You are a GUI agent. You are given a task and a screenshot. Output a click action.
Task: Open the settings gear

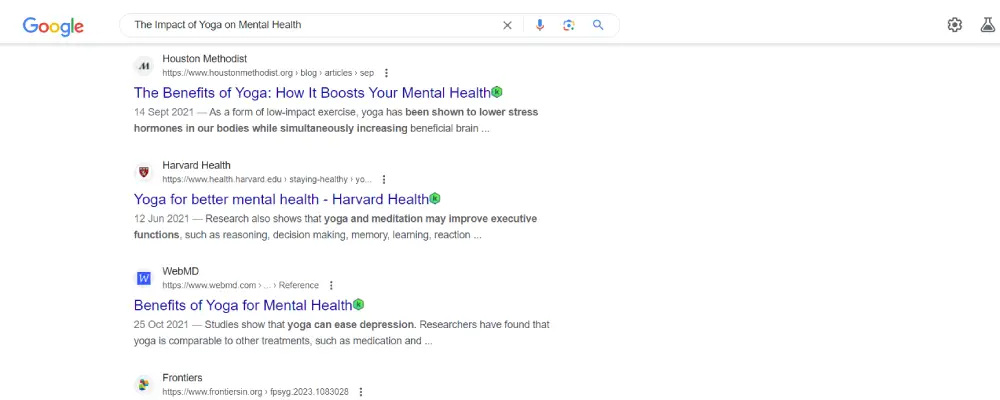955,26
